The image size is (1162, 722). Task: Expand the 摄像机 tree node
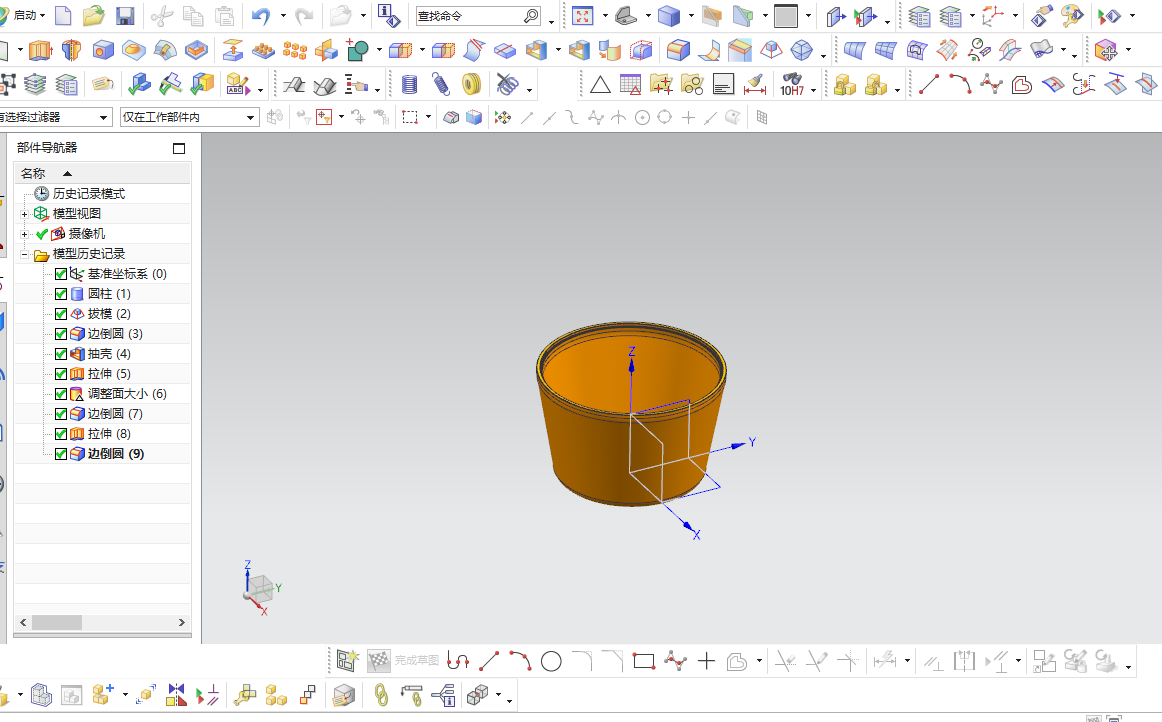(x=24, y=234)
